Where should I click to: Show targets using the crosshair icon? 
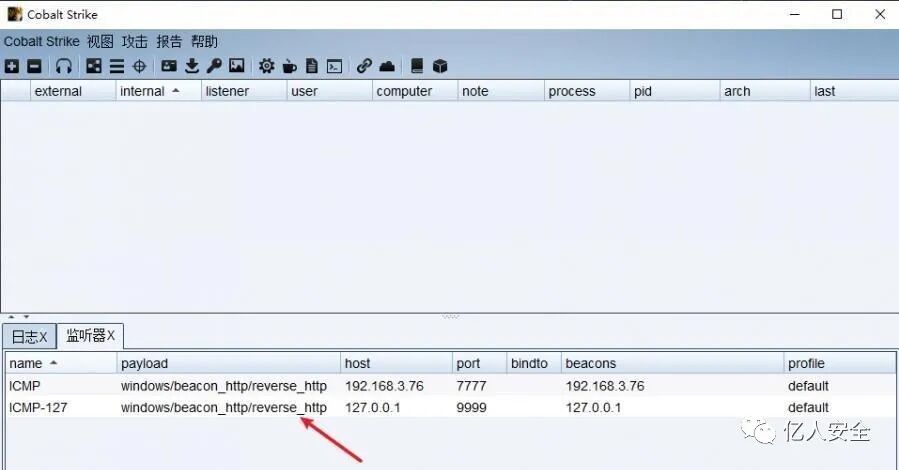point(139,66)
